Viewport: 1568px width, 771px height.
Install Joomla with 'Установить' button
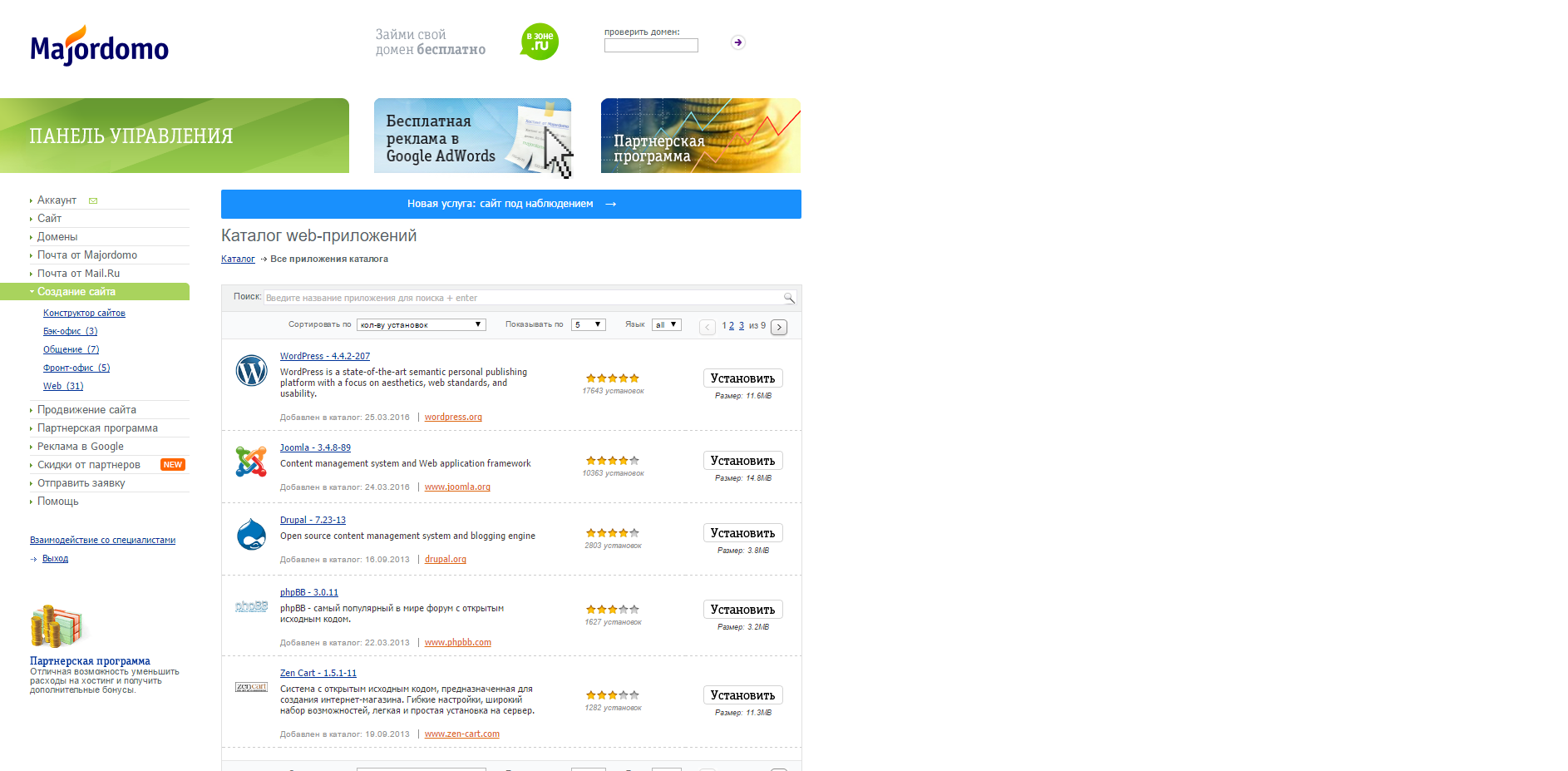(x=743, y=461)
